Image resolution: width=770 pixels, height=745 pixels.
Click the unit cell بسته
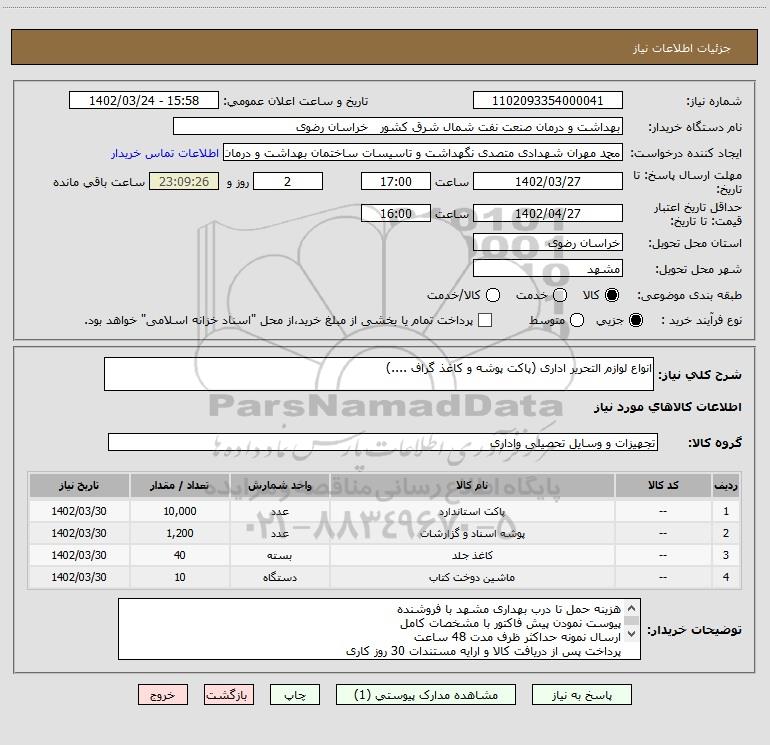coord(279,555)
